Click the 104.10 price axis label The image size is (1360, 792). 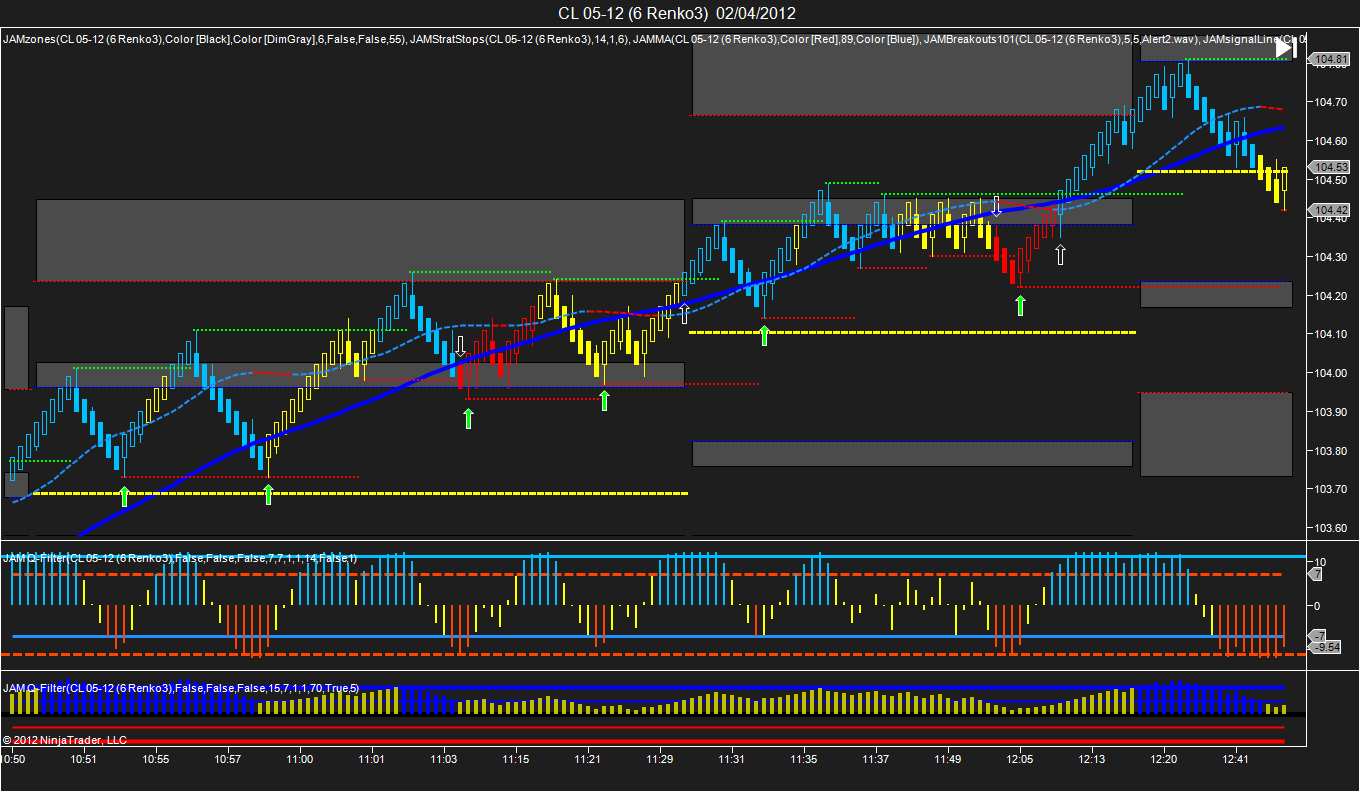point(1329,334)
